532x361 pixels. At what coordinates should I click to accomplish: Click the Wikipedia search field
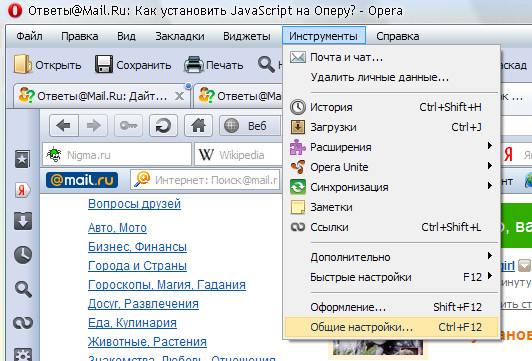click(x=239, y=155)
